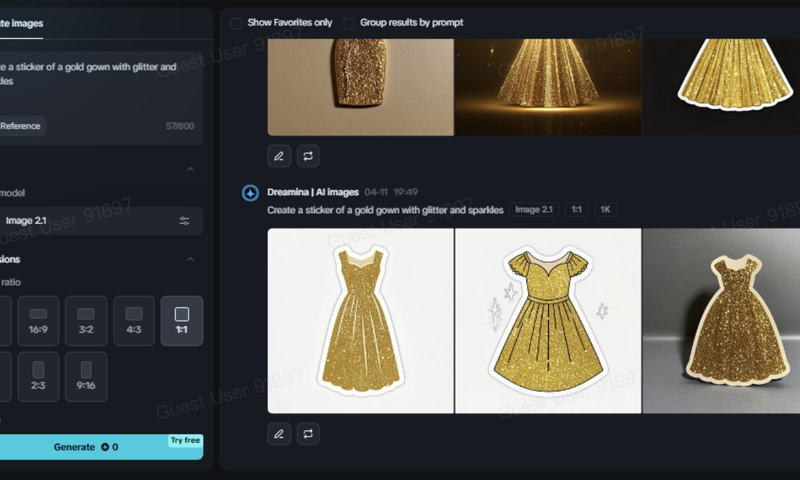Click the regenerate icon below dress stickers
The height and width of the screenshot is (480, 800).
pyautogui.click(x=309, y=434)
